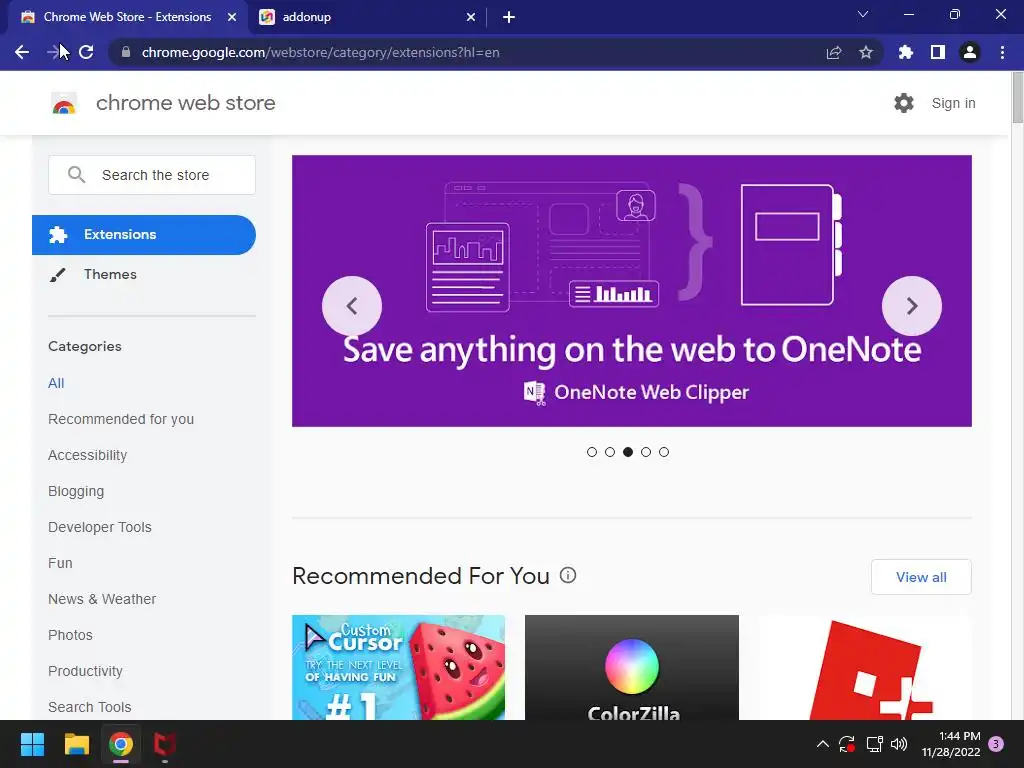
Task: Show info about Recommended For You
Action: [568, 575]
